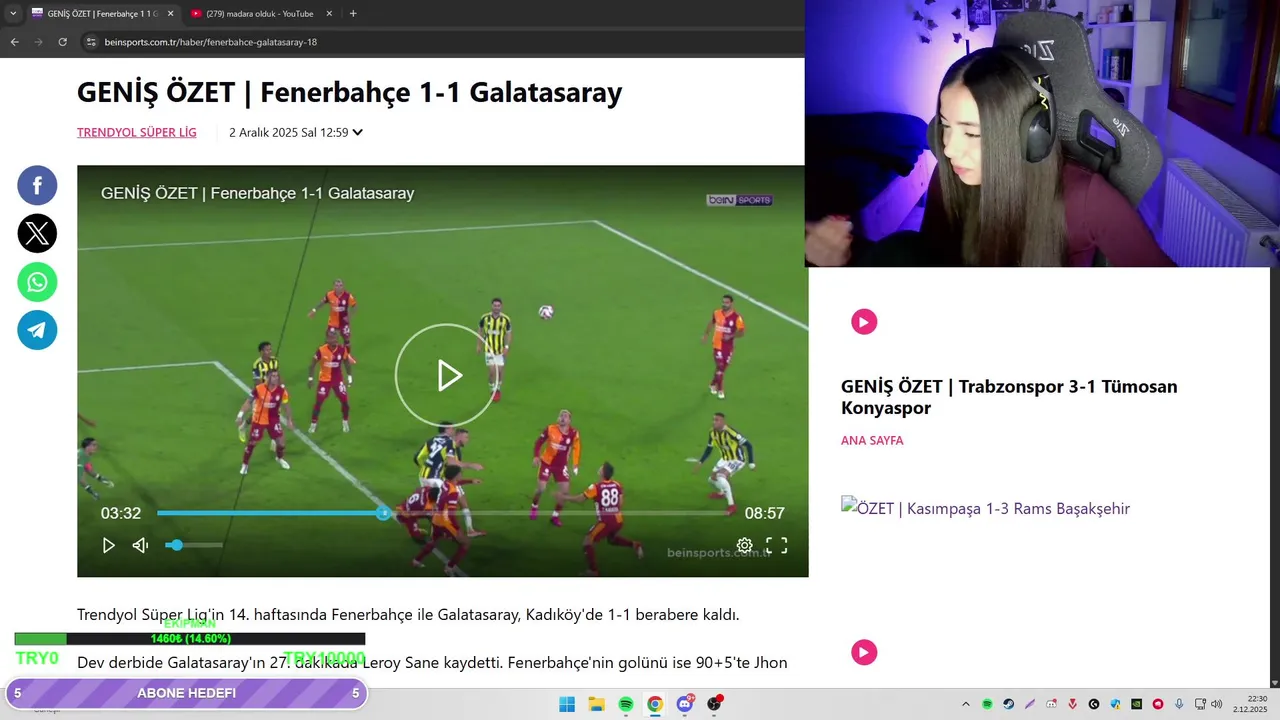The image size is (1280, 720).
Task: Play the lower sidebar video icon
Action: click(x=864, y=652)
